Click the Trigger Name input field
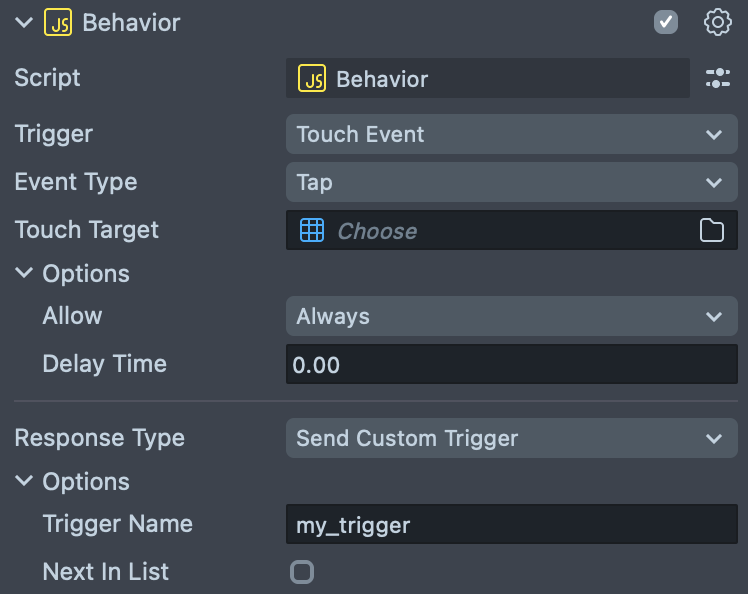This screenshot has width=748, height=594. [x=511, y=525]
